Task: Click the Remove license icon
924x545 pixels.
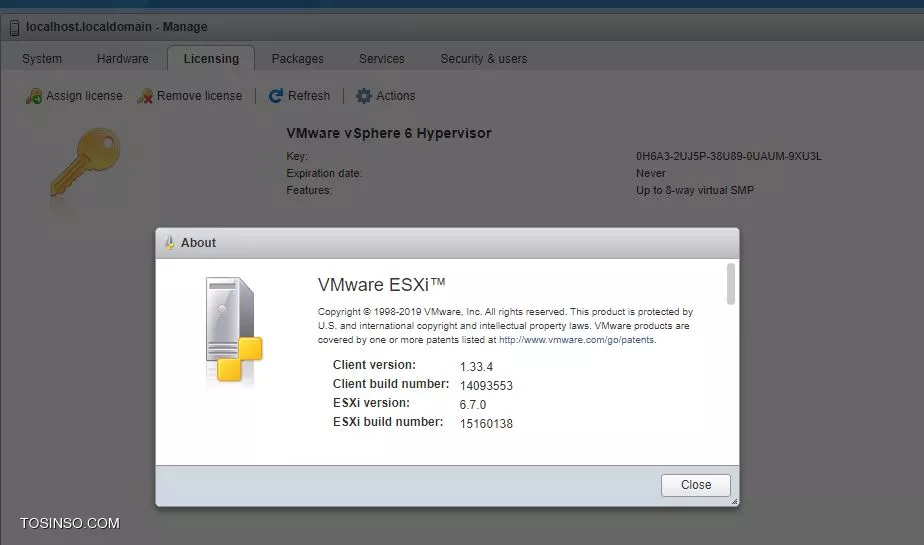Action: (145, 96)
